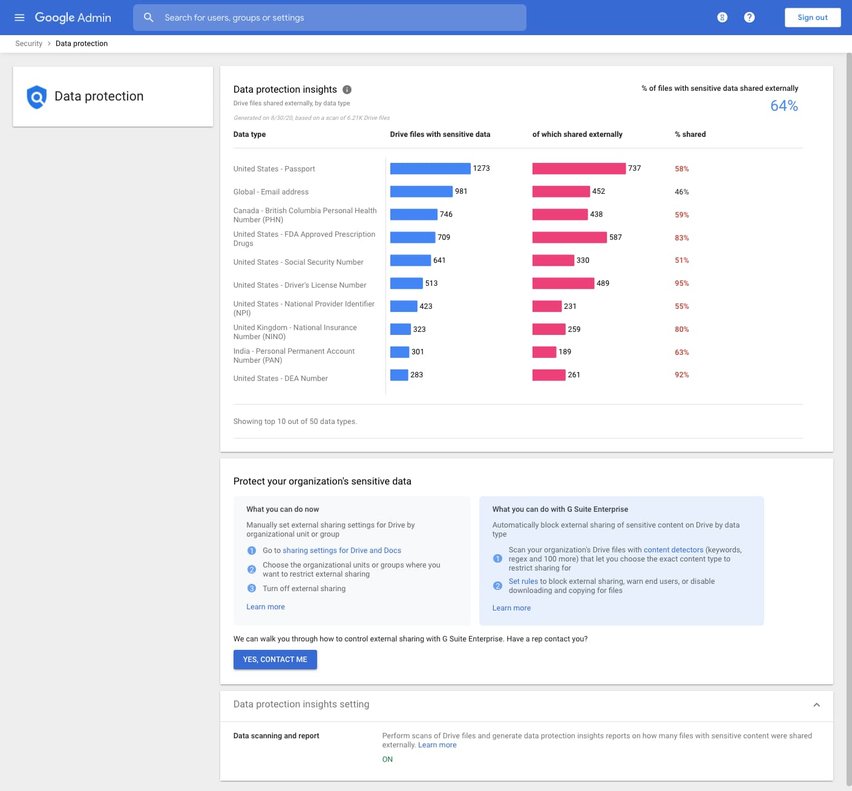Screen dimensions: 852x791
Task: Open the content detectors link
Action: pyautogui.click(x=673, y=550)
